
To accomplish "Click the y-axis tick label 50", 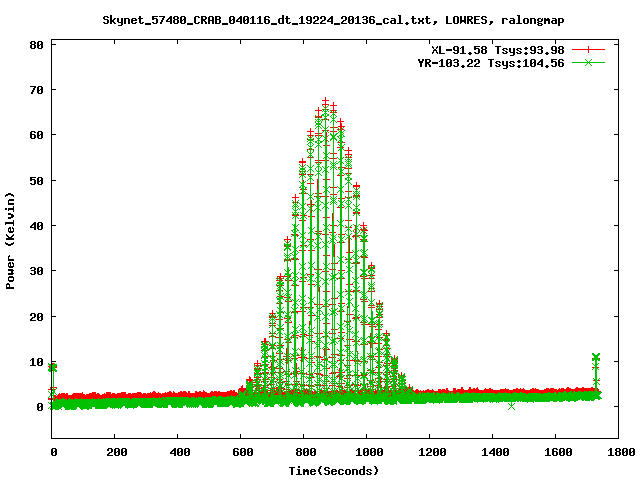I will tap(36, 181).
